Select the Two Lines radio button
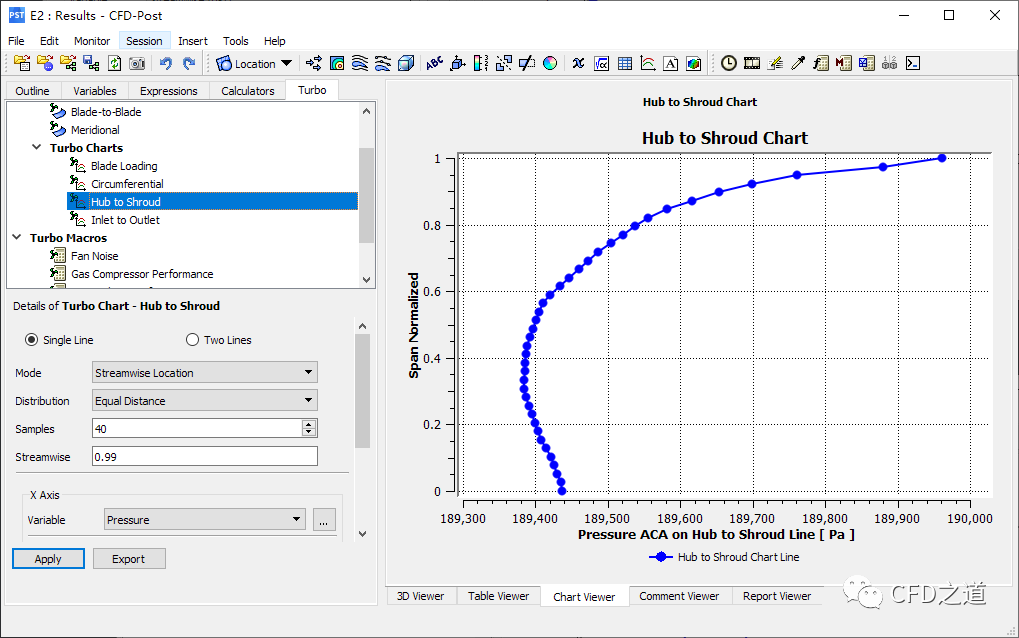This screenshot has width=1019, height=638. click(193, 340)
